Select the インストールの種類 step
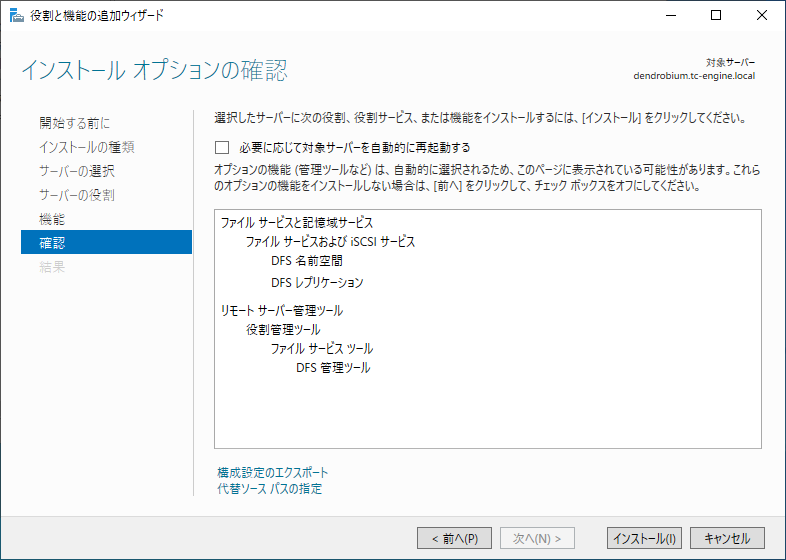The height and width of the screenshot is (560, 786). click(x=87, y=147)
